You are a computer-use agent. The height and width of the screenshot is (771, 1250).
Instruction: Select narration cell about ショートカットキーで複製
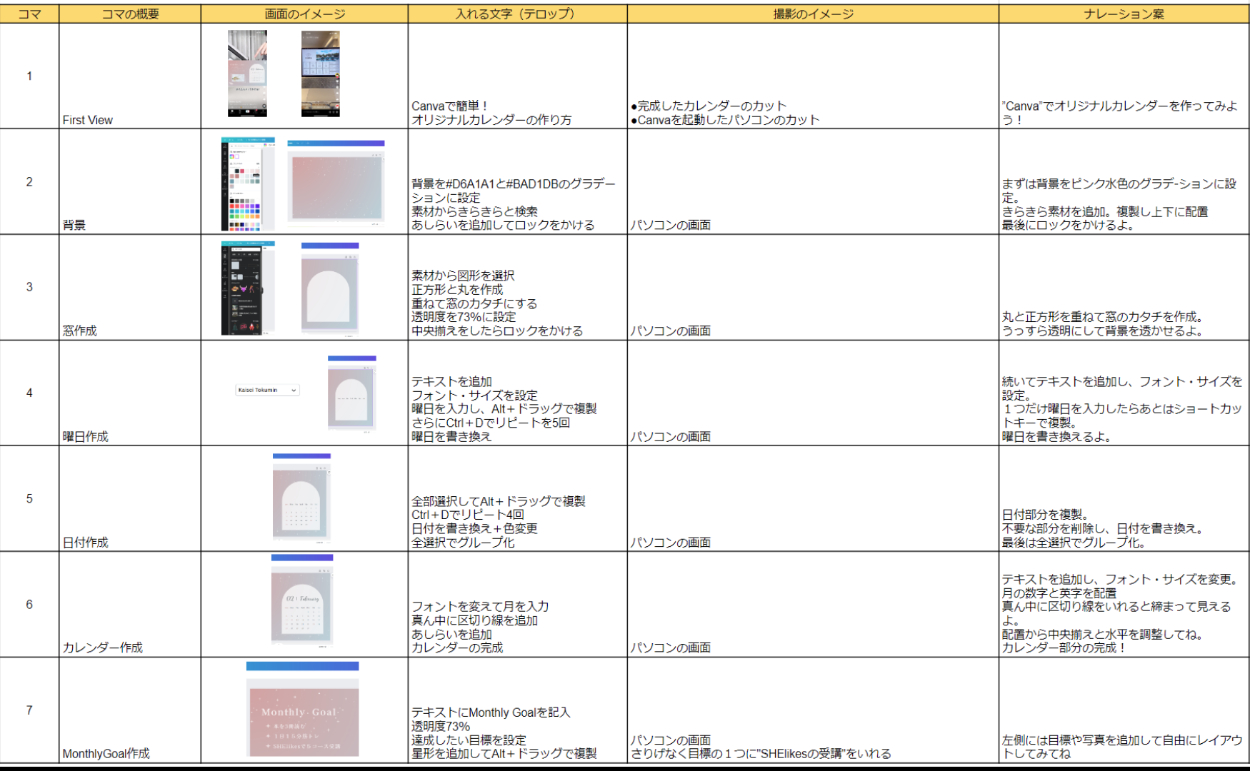click(x=1124, y=393)
